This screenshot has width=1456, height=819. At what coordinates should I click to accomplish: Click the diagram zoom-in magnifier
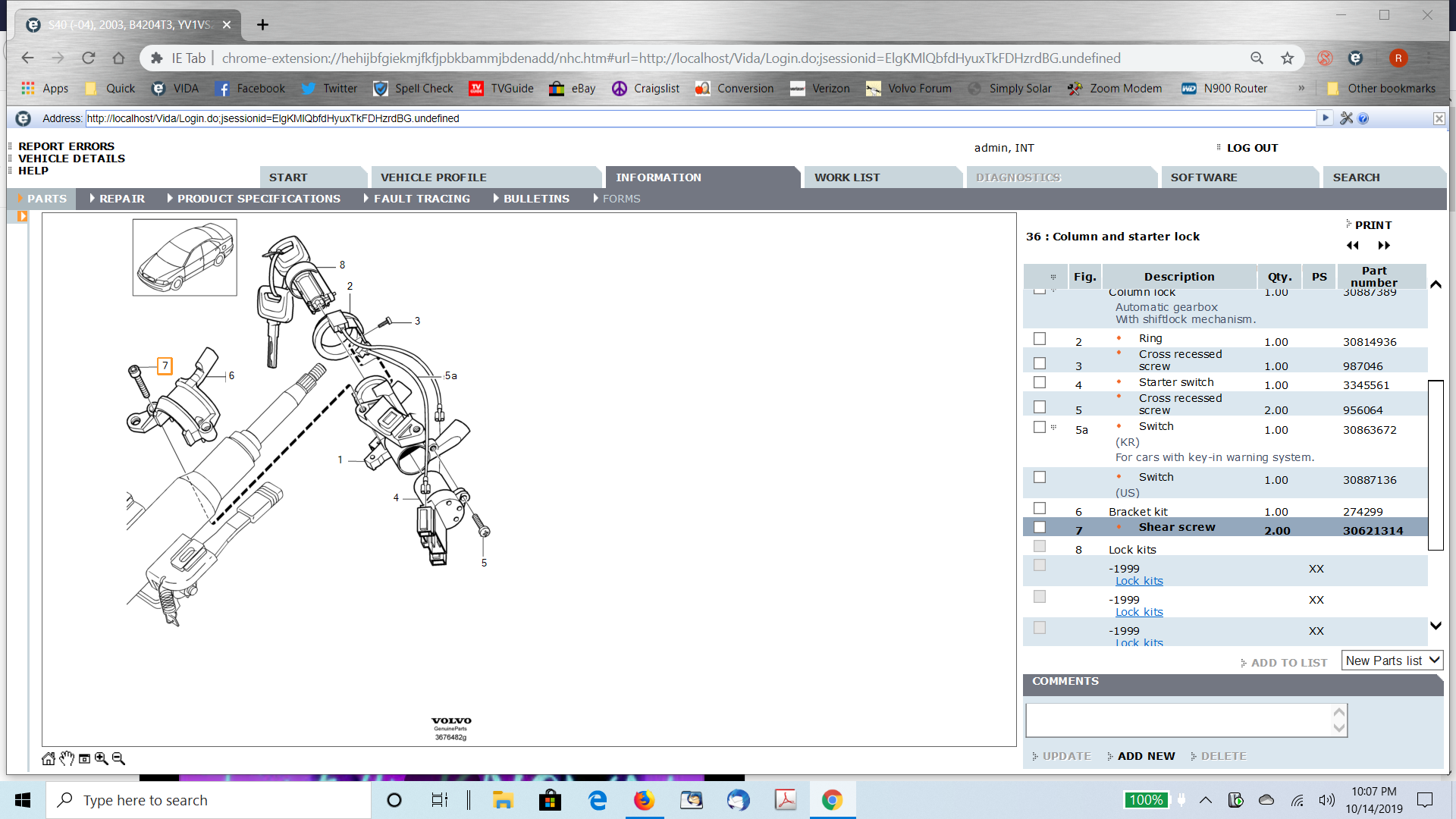(x=101, y=758)
